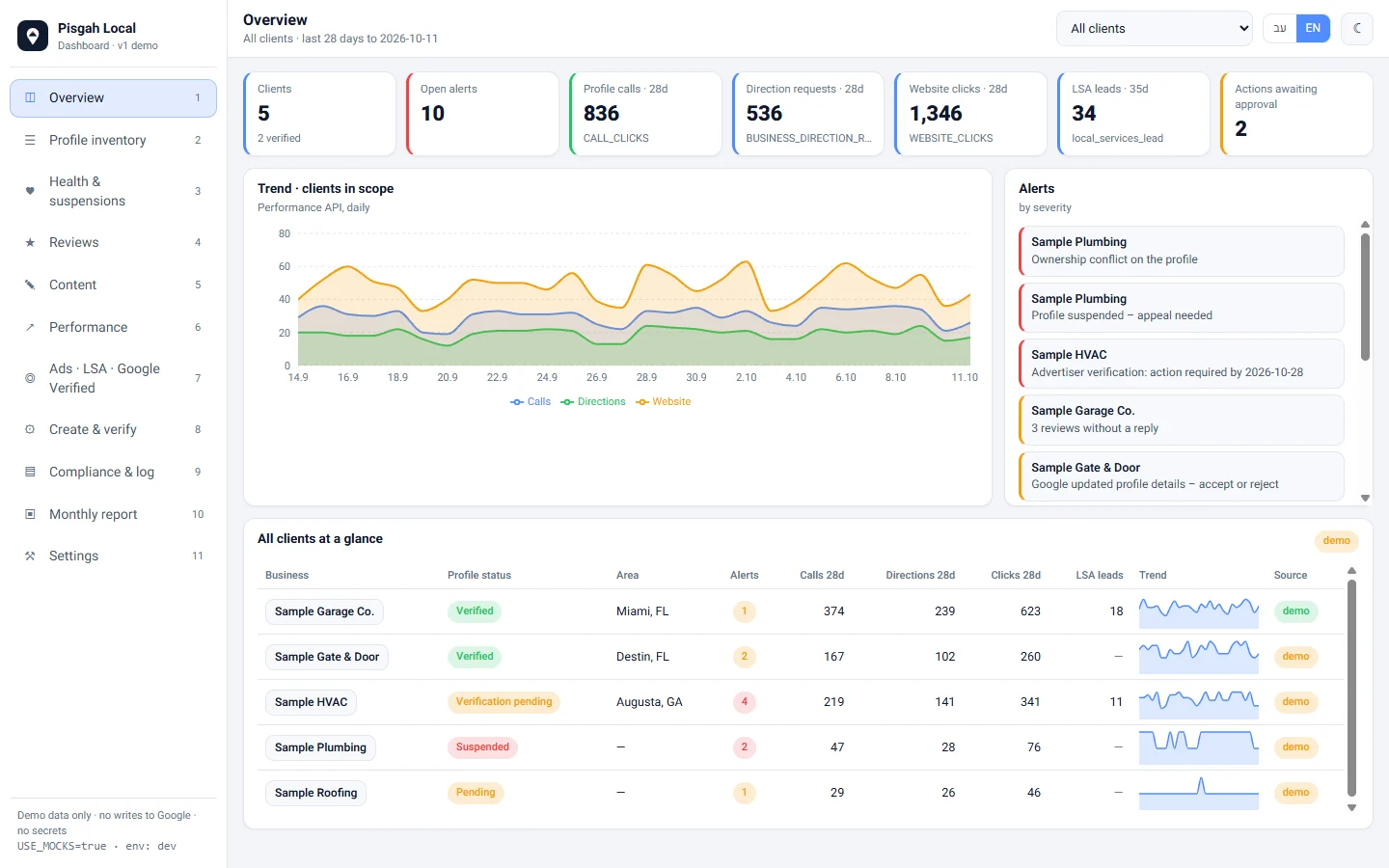The height and width of the screenshot is (868, 1389).
Task: Click the Pisgah Local map-pin logo
Action: pos(33,36)
